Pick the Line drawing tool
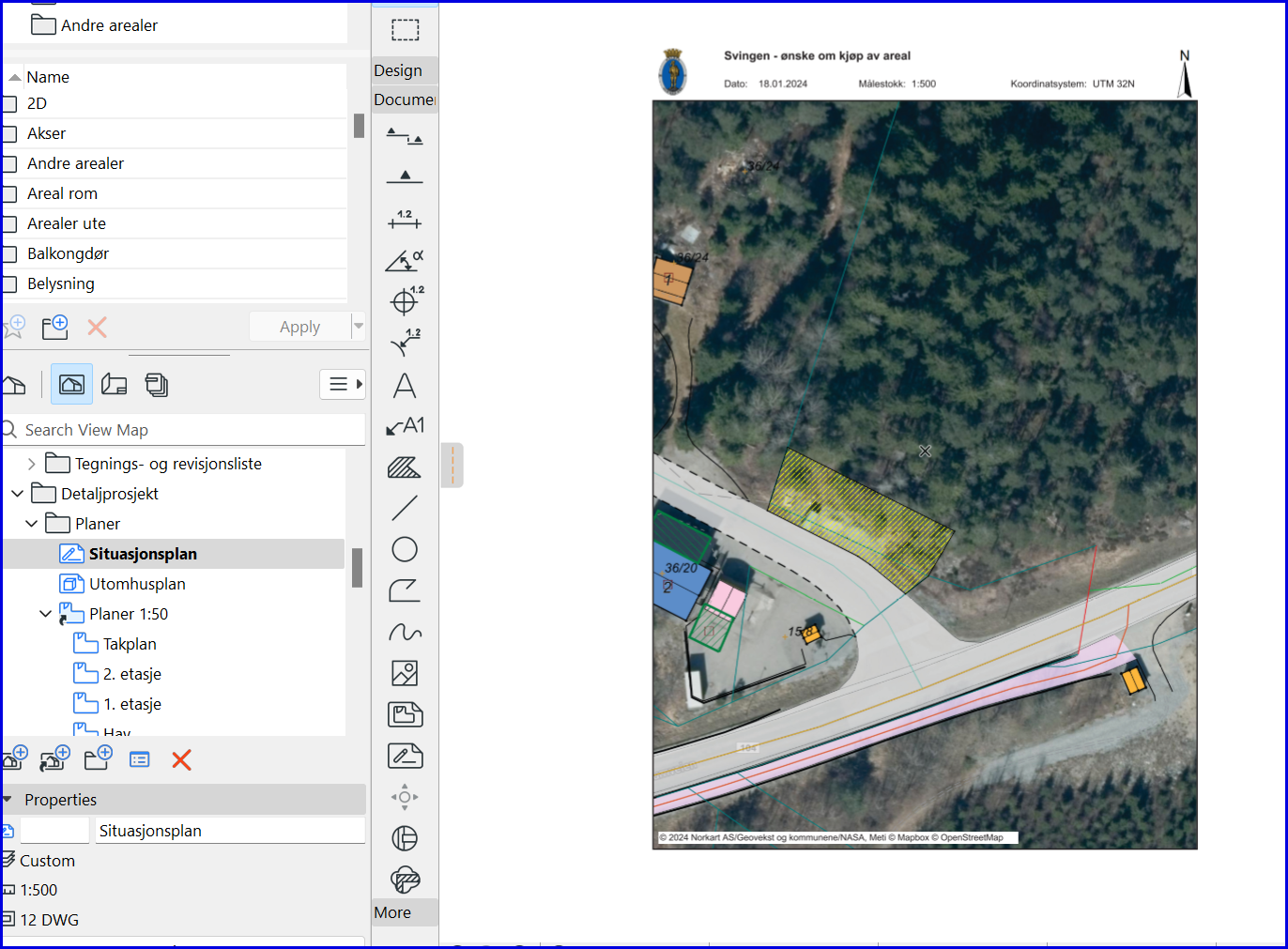Screen dimensions: 1288x949 pyautogui.click(x=405, y=509)
